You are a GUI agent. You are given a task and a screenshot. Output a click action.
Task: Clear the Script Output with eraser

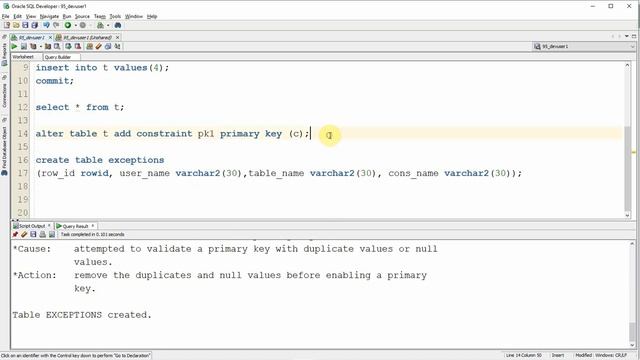24,234
